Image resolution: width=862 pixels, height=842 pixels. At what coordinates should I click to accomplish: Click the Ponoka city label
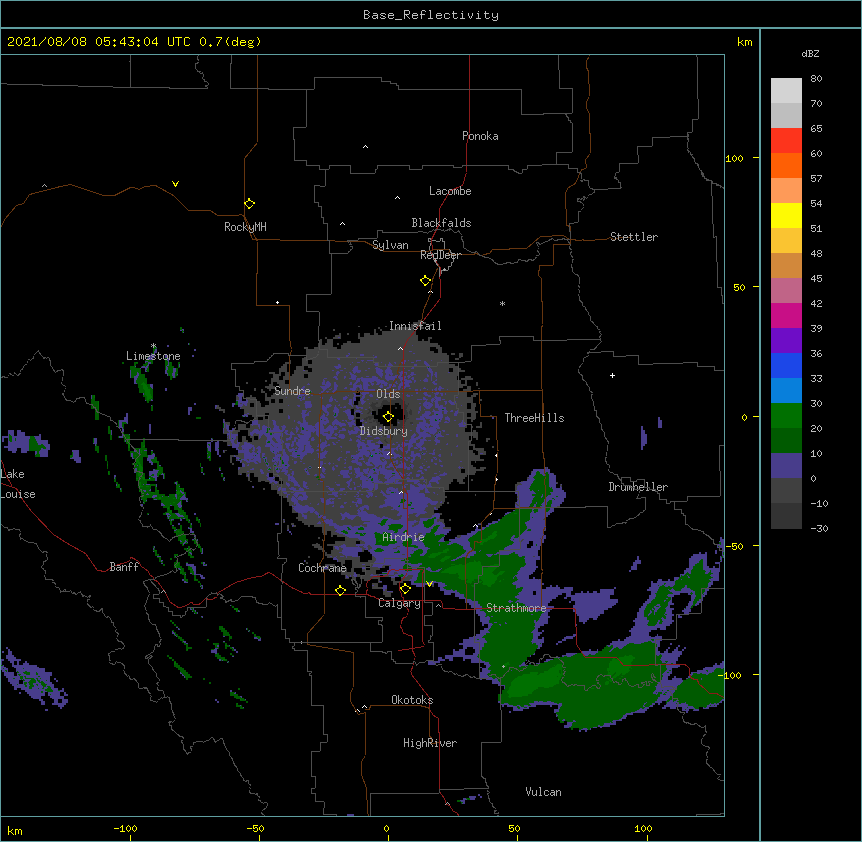(480, 136)
